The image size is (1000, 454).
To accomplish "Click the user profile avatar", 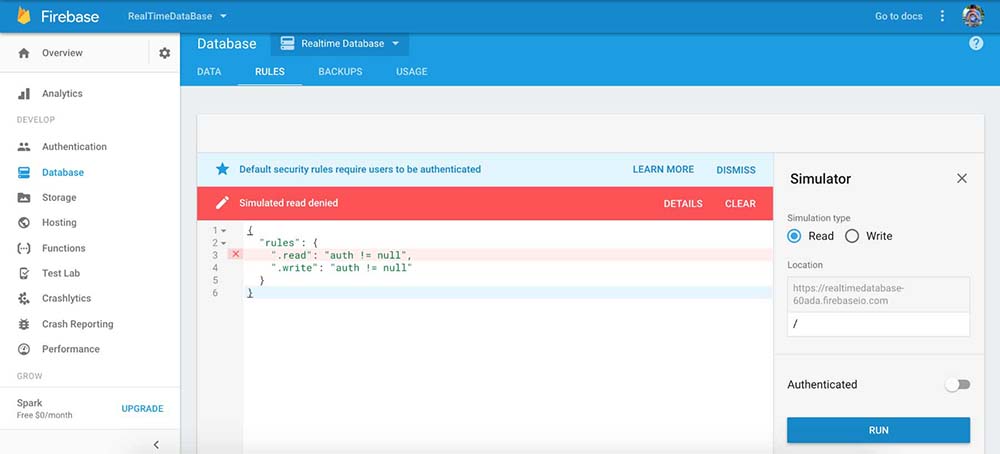I will point(973,16).
